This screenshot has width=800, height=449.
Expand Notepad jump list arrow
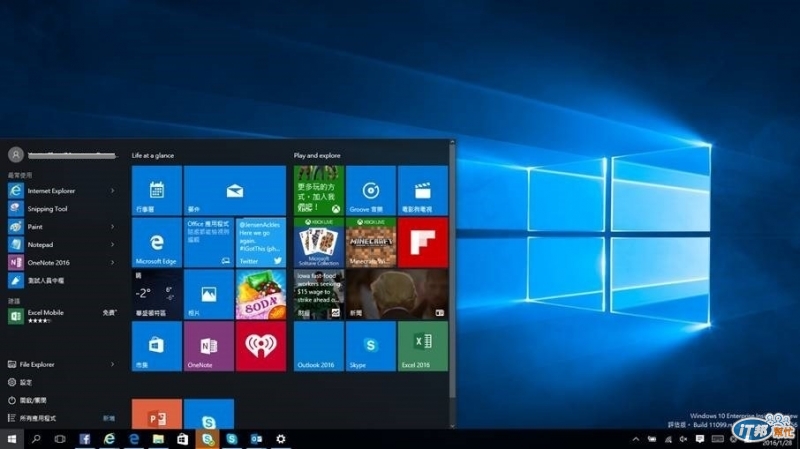113,244
